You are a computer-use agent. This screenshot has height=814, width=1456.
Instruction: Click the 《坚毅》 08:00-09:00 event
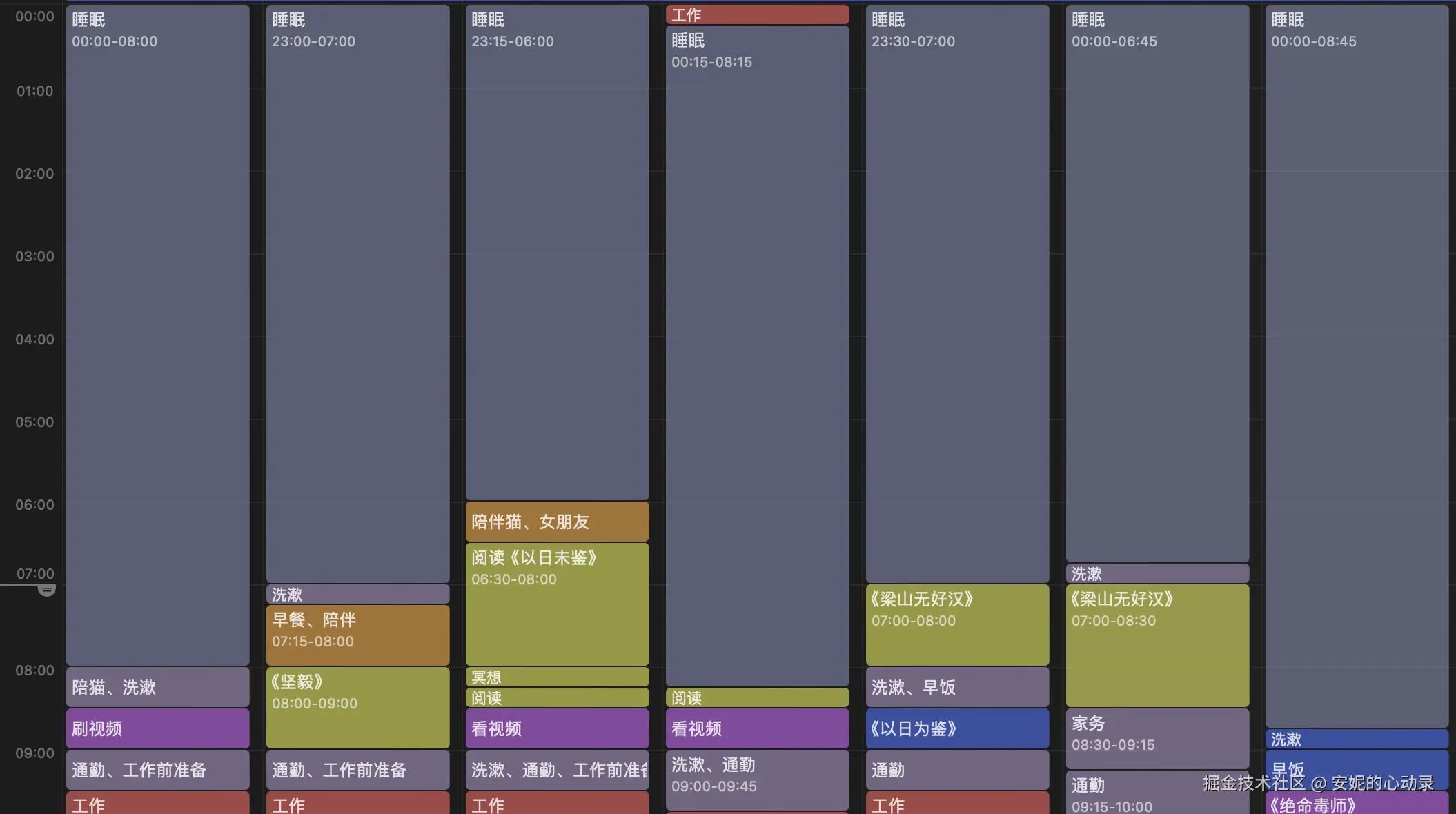pyautogui.click(x=357, y=707)
